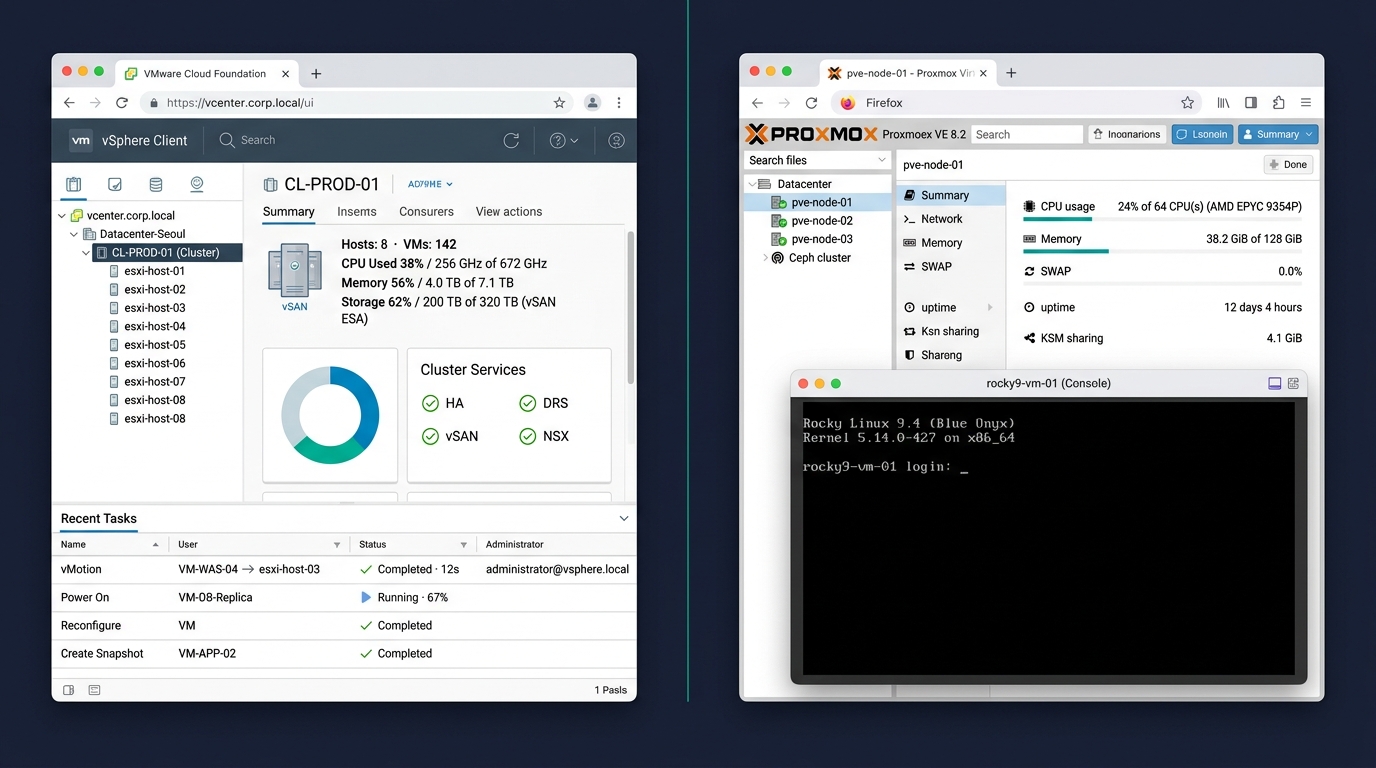Image resolution: width=1376 pixels, height=768 pixels.
Task: Go back in the Firefox Proxmox window
Action: tap(757, 103)
